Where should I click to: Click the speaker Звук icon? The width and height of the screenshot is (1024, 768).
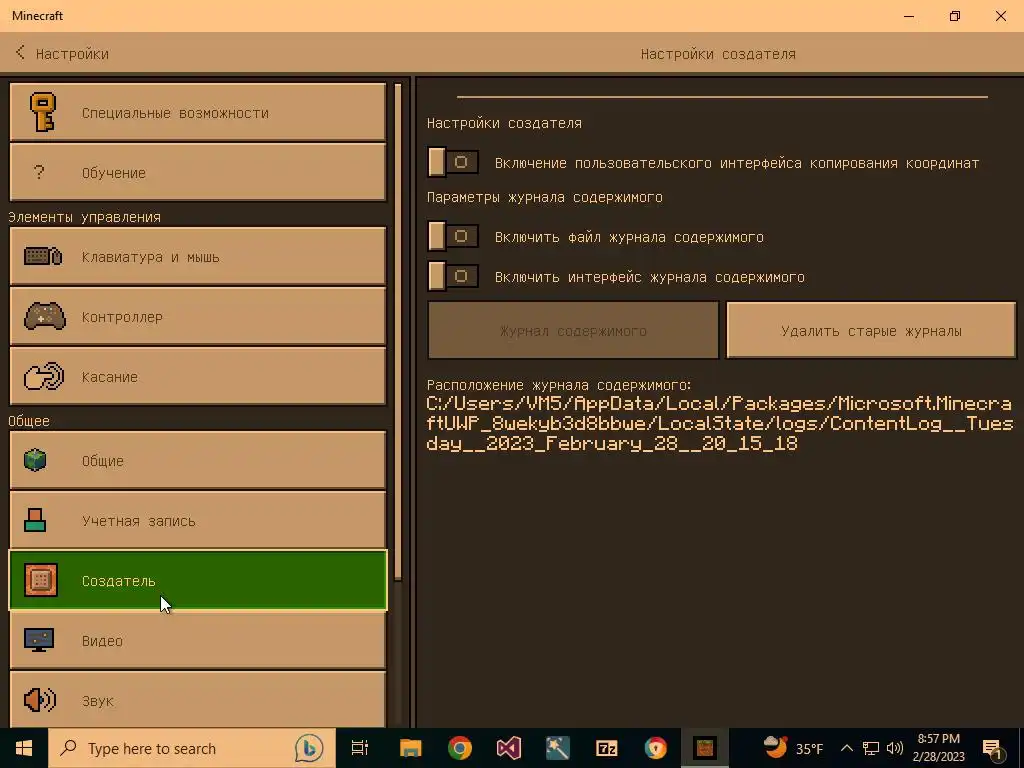pos(40,700)
